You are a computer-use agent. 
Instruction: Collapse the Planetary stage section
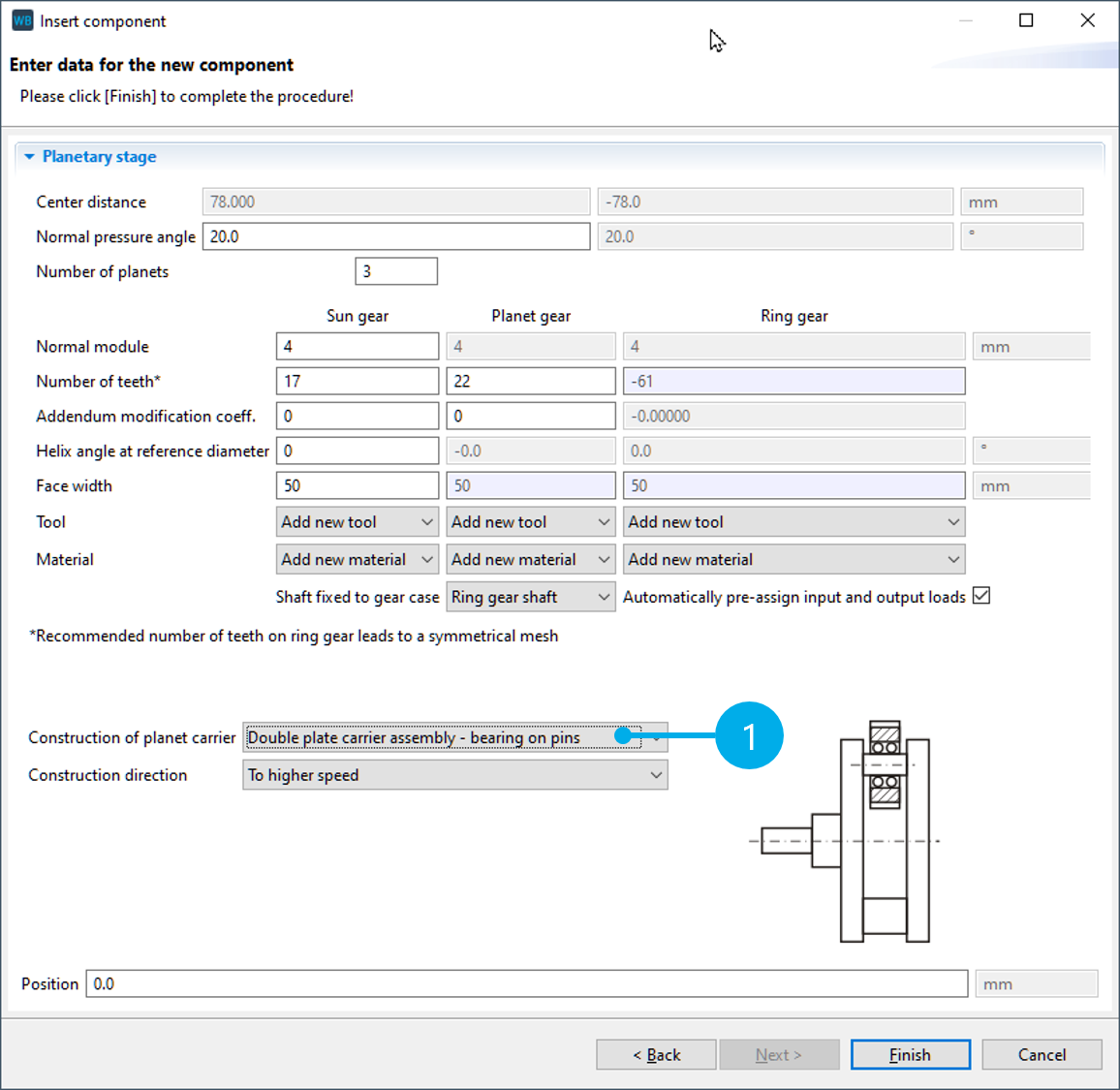tap(30, 157)
